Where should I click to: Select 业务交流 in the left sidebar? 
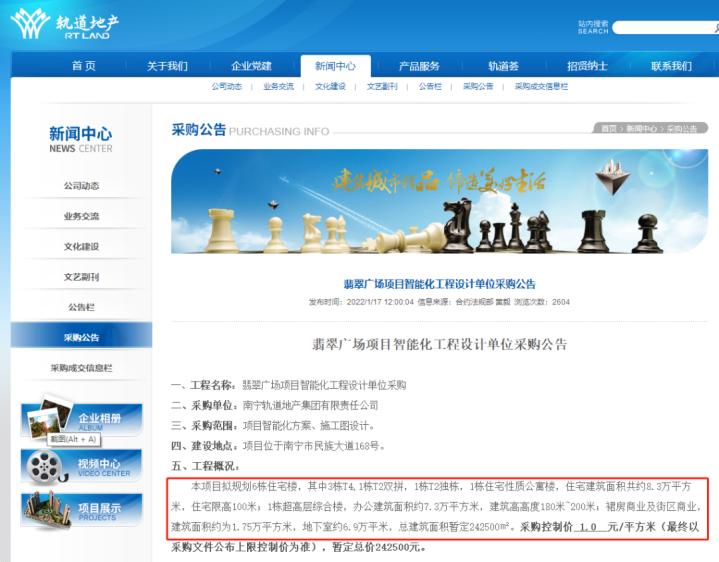[x=81, y=216]
